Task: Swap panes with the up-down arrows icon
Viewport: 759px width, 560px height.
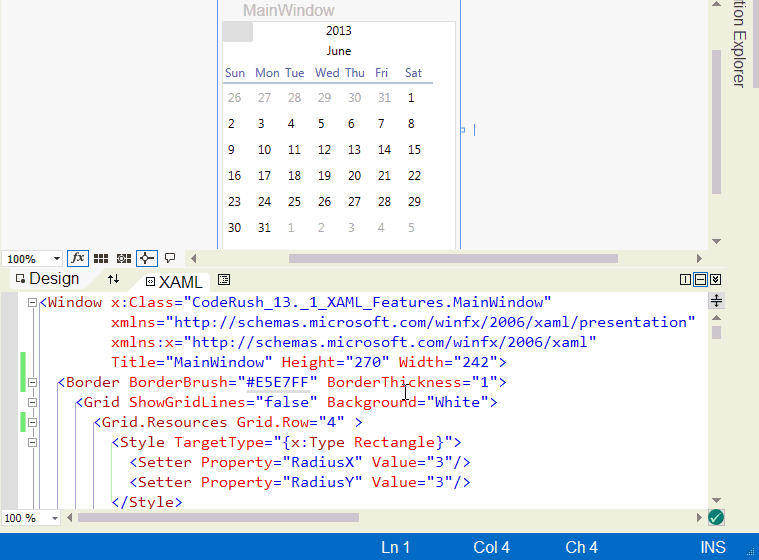Action: click(113, 279)
